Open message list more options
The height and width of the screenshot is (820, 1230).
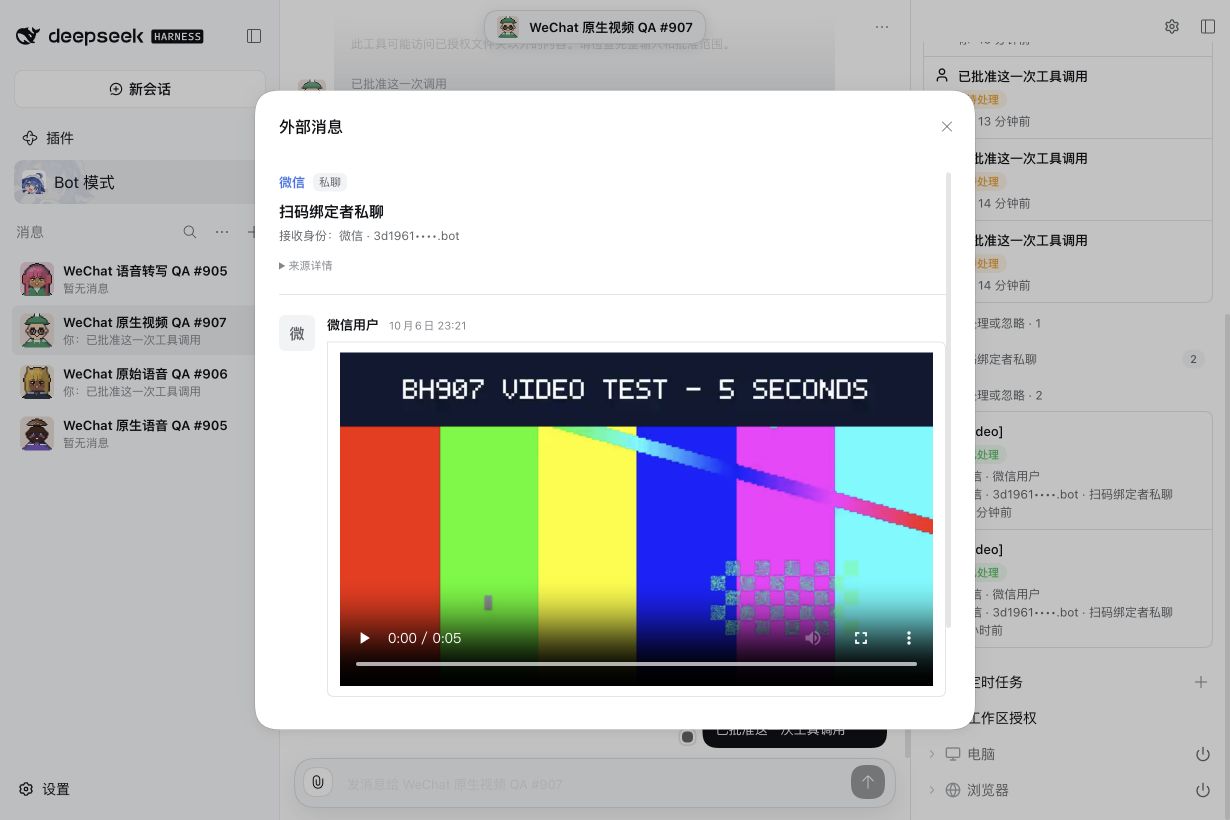222,232
